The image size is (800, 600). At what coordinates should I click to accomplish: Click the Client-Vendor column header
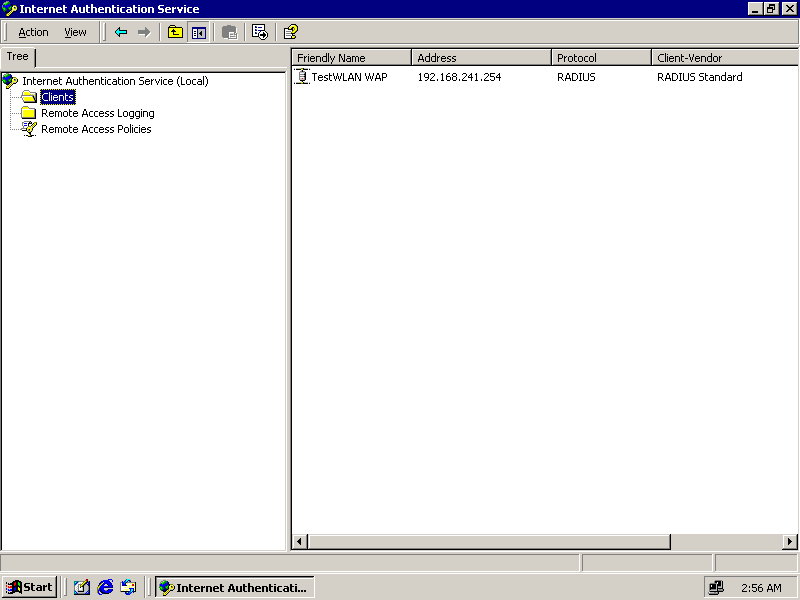(x=723, y=58)
